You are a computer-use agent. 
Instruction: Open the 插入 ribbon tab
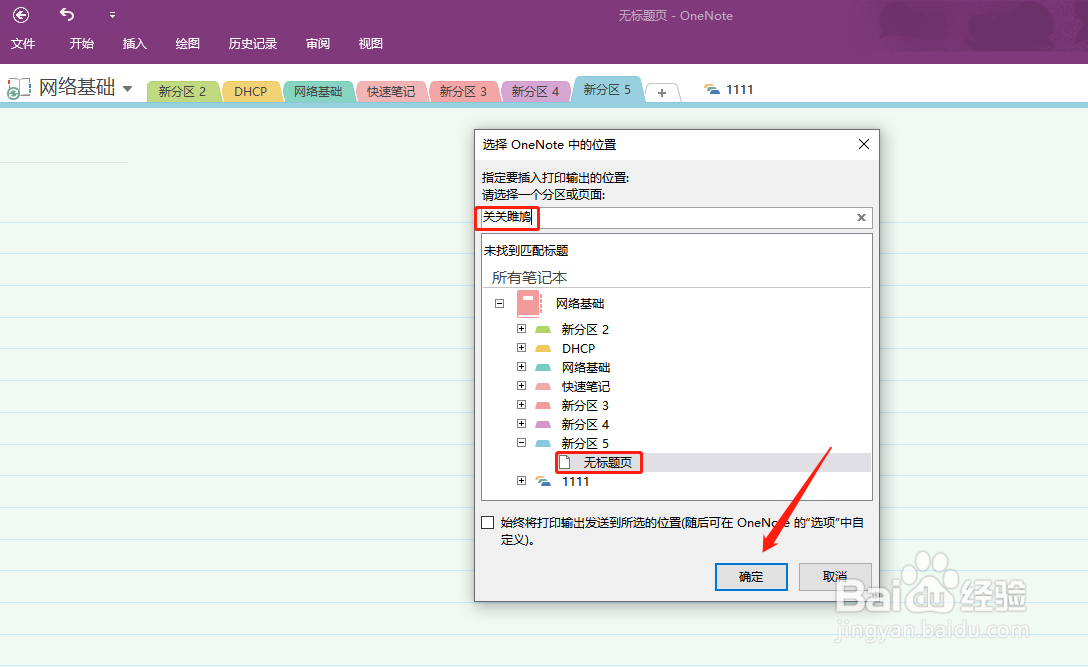(135, 44)
